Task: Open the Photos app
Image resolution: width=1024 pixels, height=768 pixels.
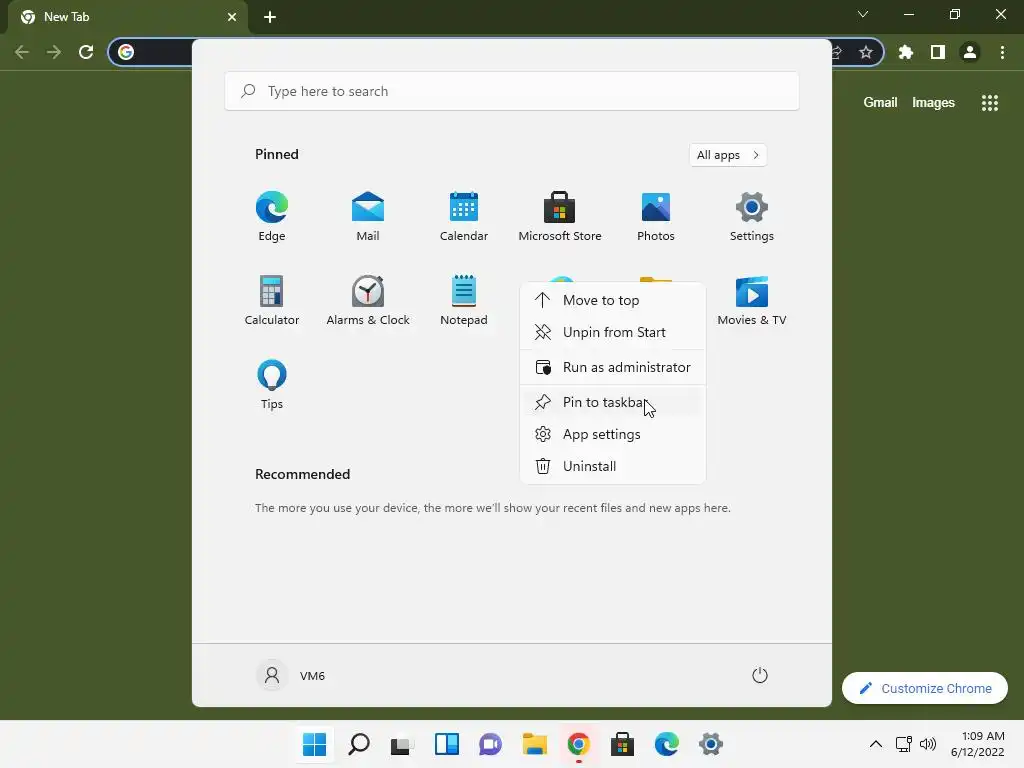Action: point(656,217)
